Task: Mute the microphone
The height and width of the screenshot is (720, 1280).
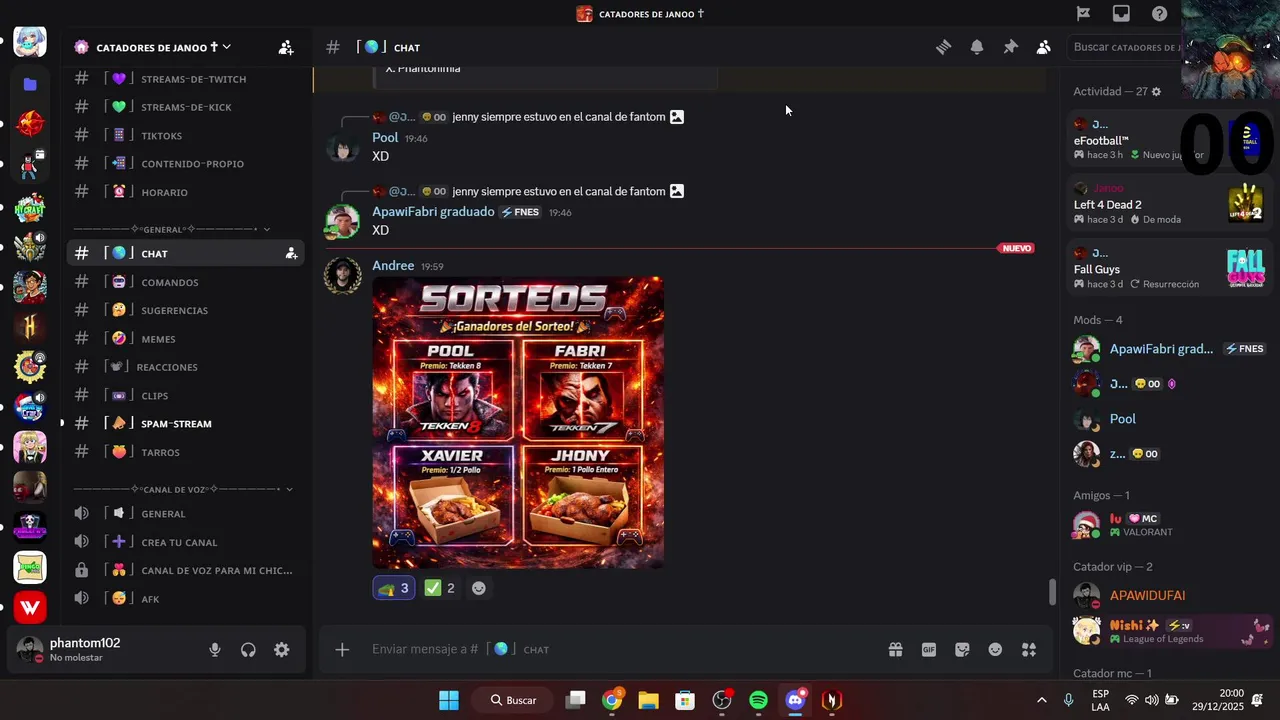Action: coord(214,650)
